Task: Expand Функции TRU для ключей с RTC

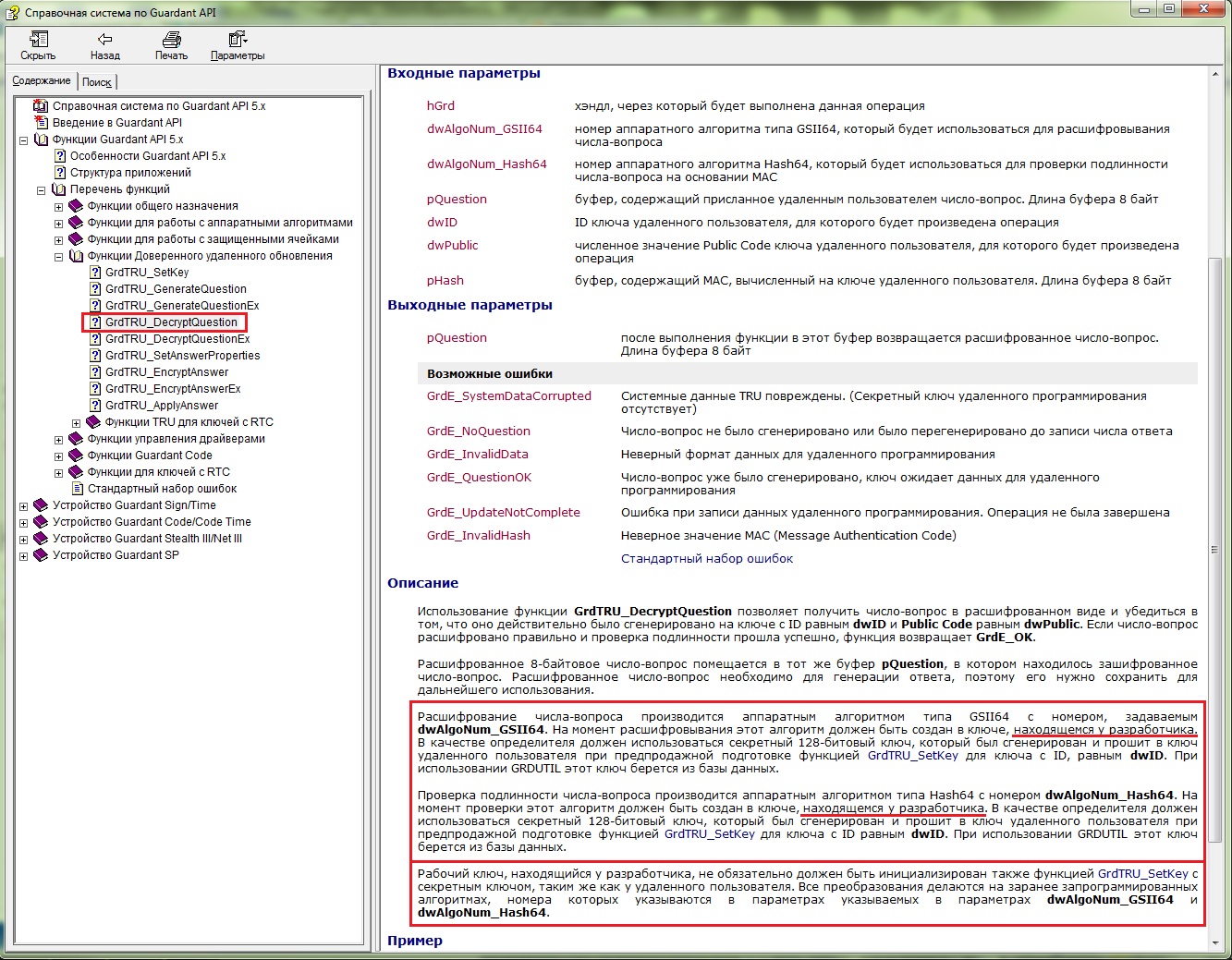Action: tap(76, 423)
